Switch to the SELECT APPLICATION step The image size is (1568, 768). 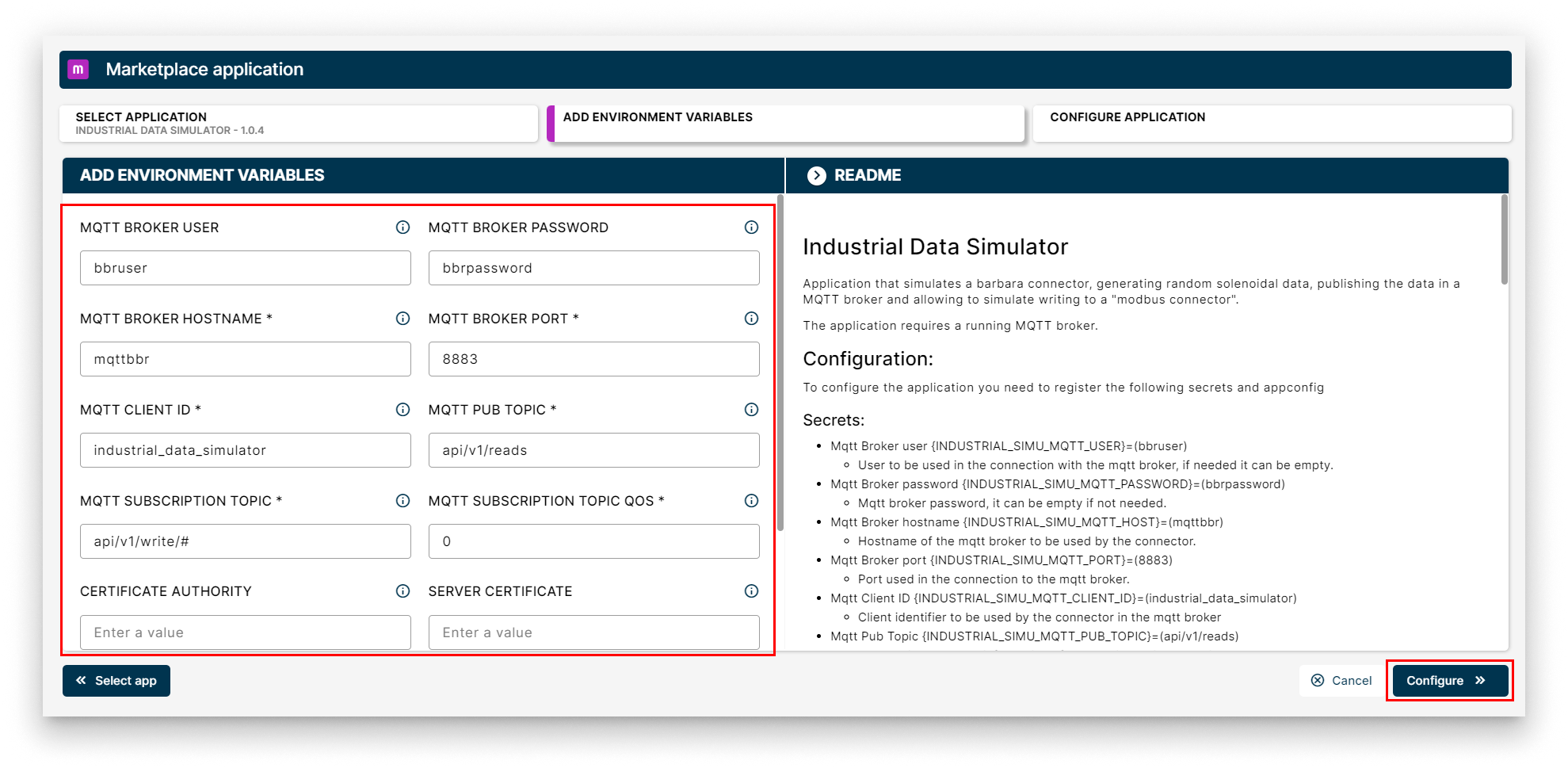coord(298,123)
